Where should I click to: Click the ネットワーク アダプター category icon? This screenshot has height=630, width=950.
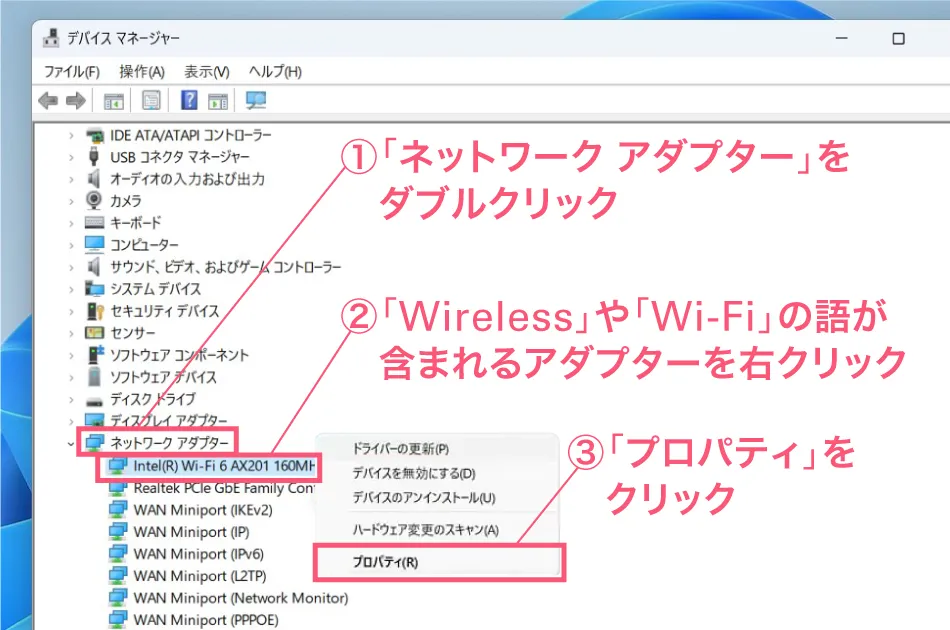coord(93,441)
